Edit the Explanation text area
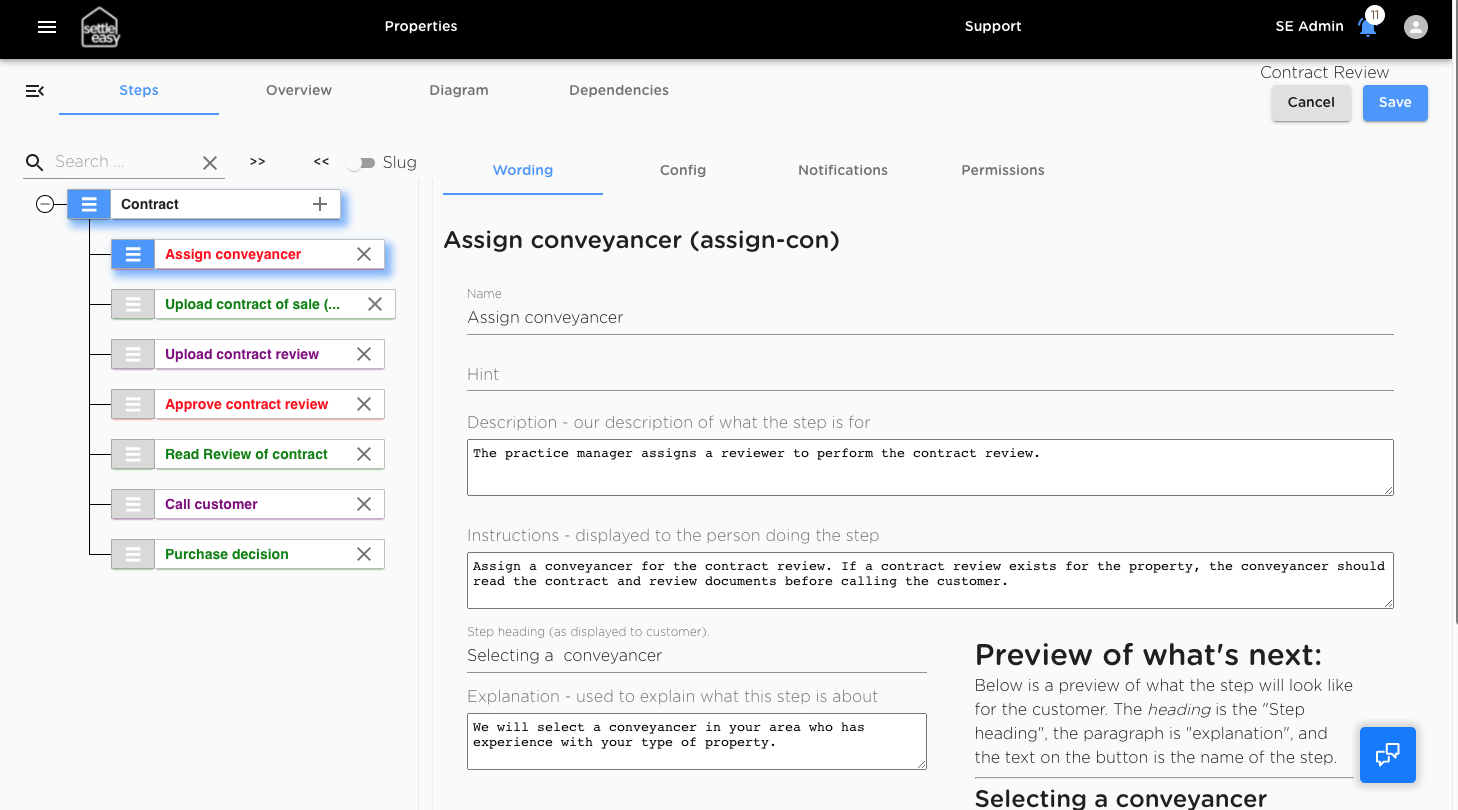Image resolution: width=1458 pixels, height=810 pixels. point(697,741)
